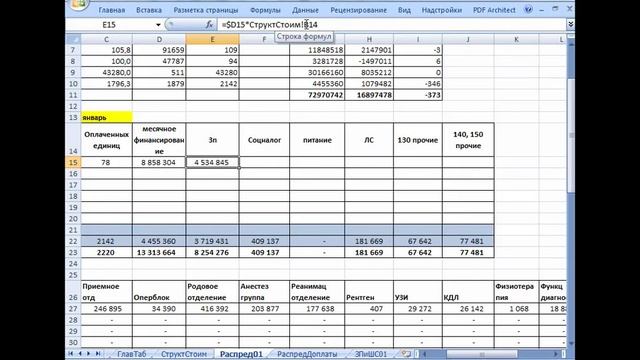Open the PDF Architect ribbon tab
640x360 pixels.
pos(494,10)
